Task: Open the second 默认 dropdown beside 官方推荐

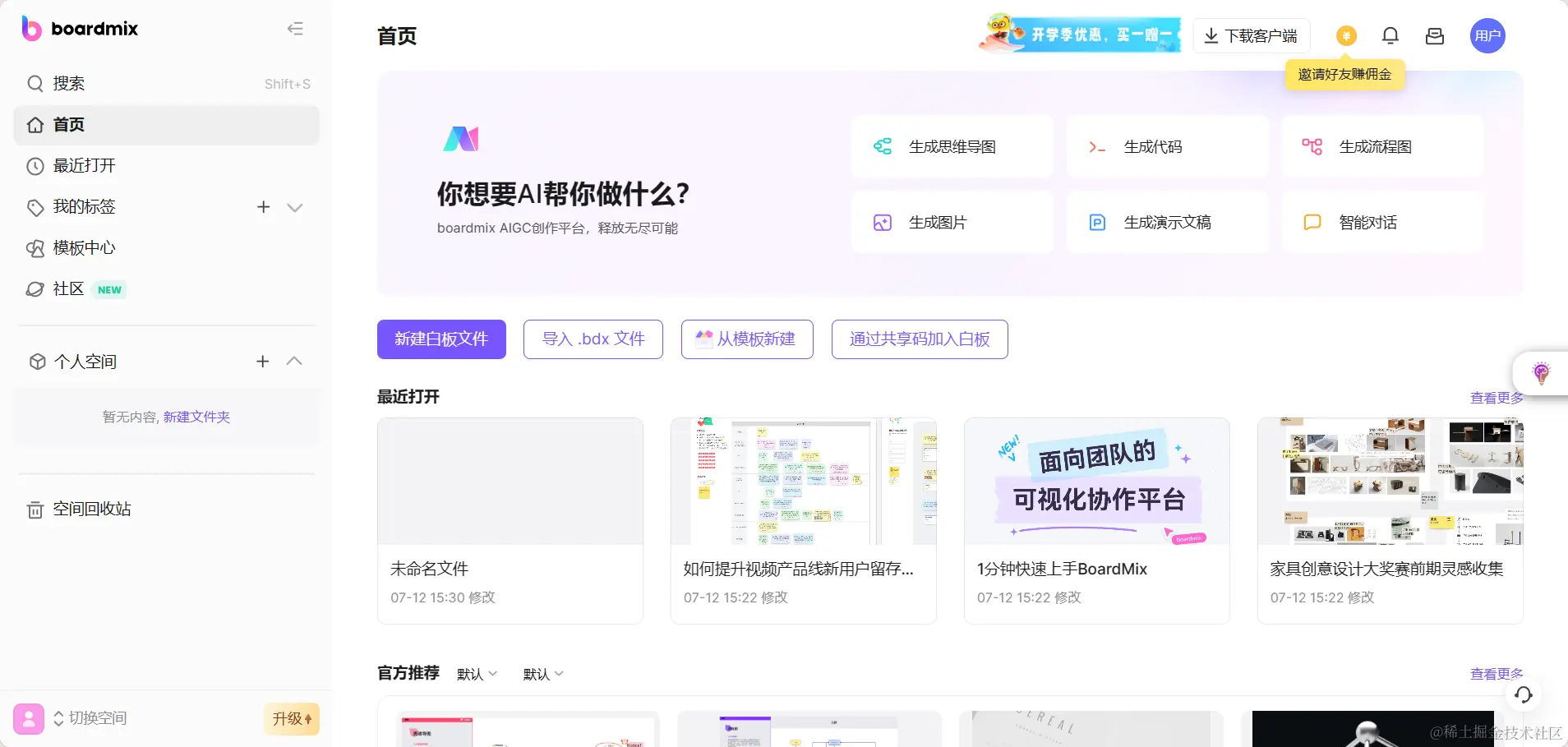Action: pyautogui.click(x=543, y=674)
